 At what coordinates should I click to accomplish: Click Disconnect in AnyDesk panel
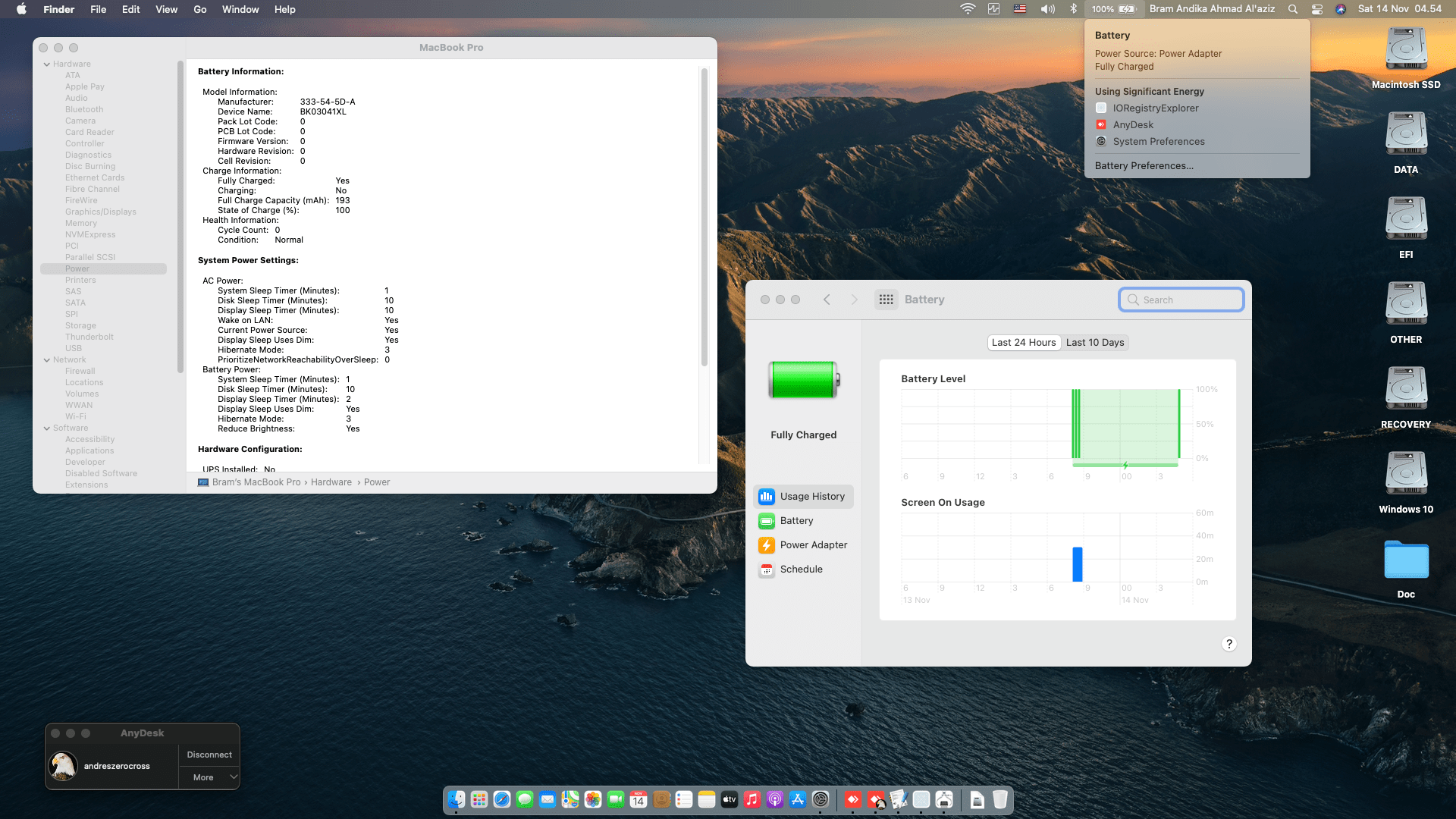pyautogui.click(x=209, y=755)
